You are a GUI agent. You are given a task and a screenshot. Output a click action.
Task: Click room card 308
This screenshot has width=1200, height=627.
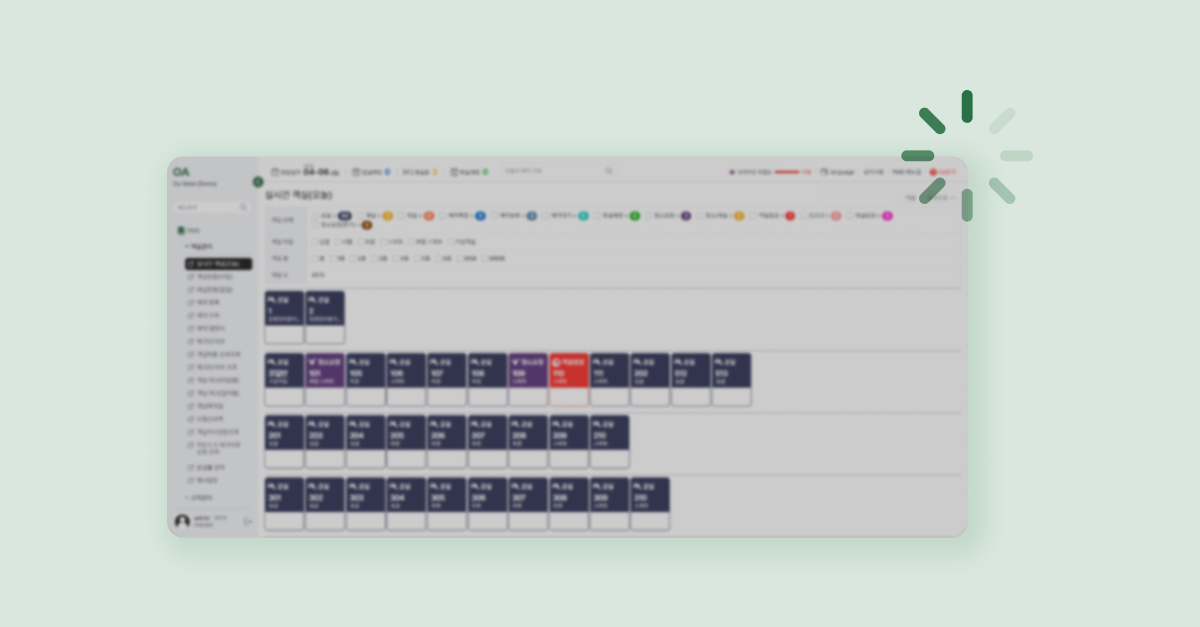[x=569, y=504]
